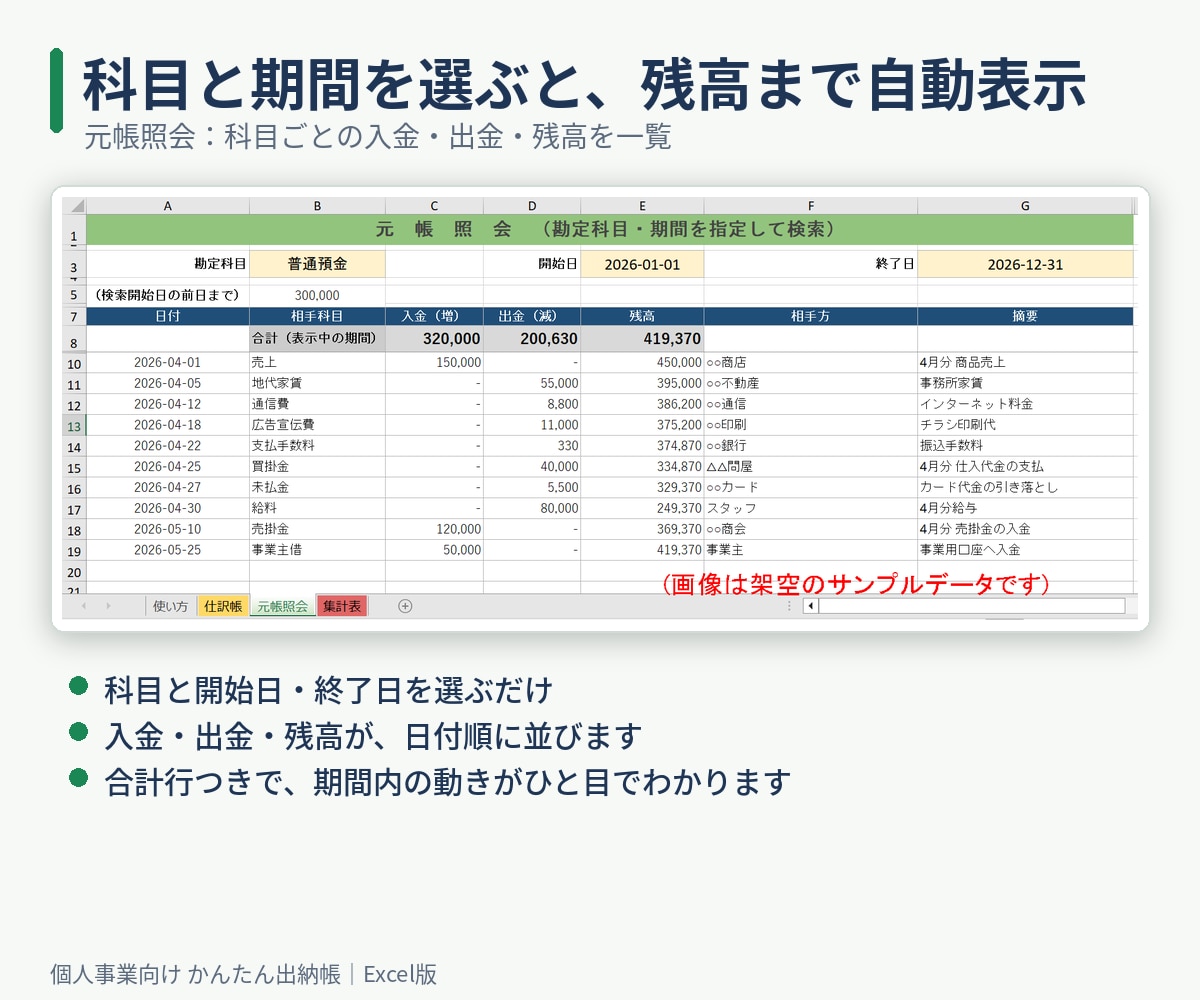Click the インターネット料金 description cell
Screen dimensions: 1200x1000
click(1025, 404)
